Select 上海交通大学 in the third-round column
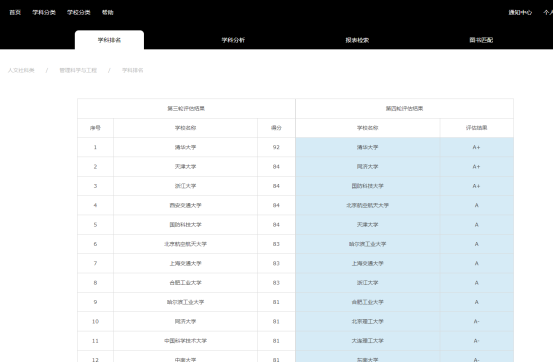554x363 pixels. click(x=185, y=263)
